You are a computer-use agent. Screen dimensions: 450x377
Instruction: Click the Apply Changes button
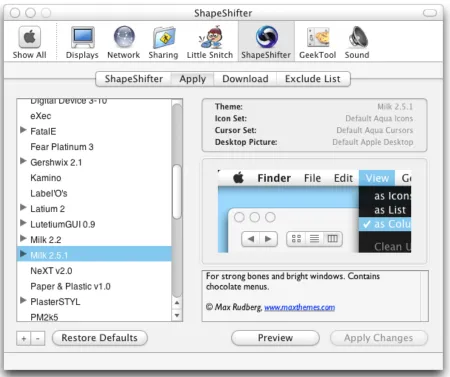click(379, 338)
